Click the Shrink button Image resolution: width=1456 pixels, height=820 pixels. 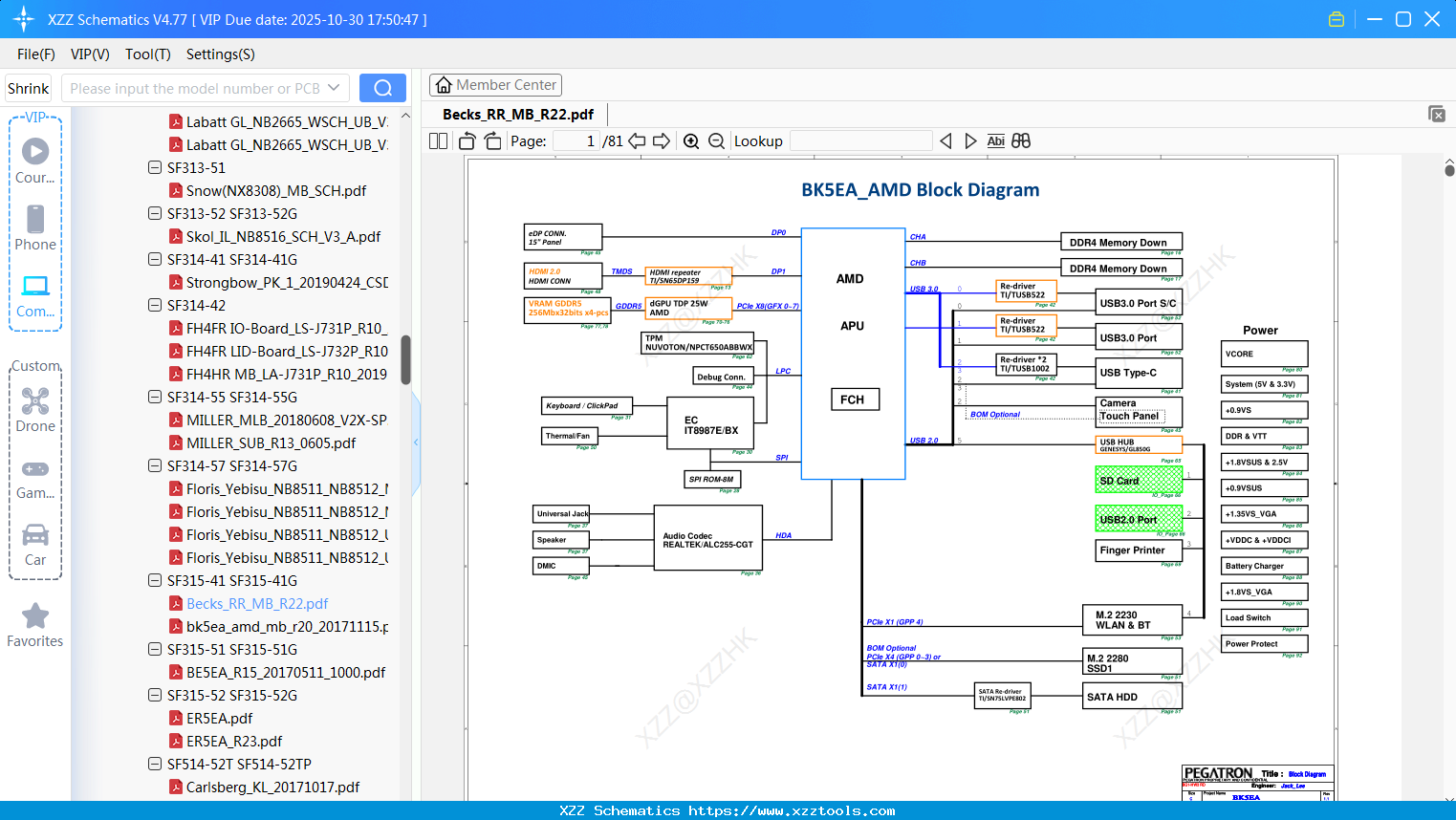(x=29, y=88)
